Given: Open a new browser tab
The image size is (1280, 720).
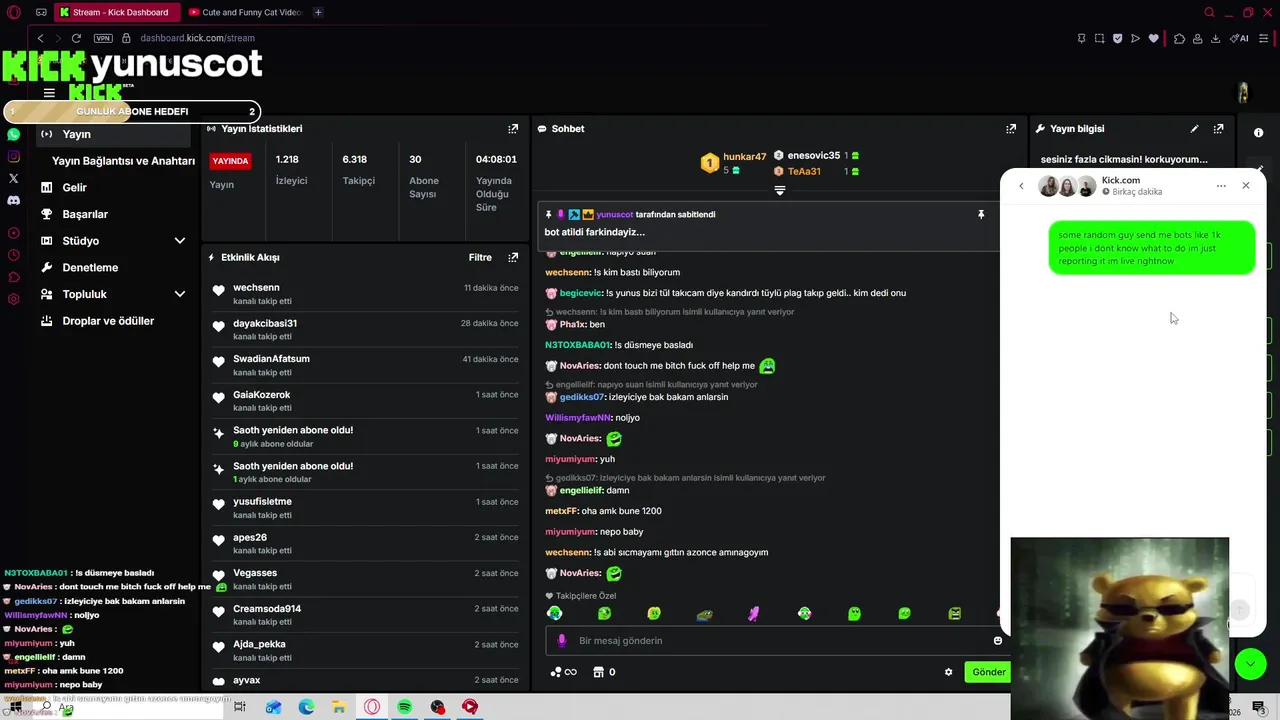Looking at the screenshot, I should click(x=318, y=13).
